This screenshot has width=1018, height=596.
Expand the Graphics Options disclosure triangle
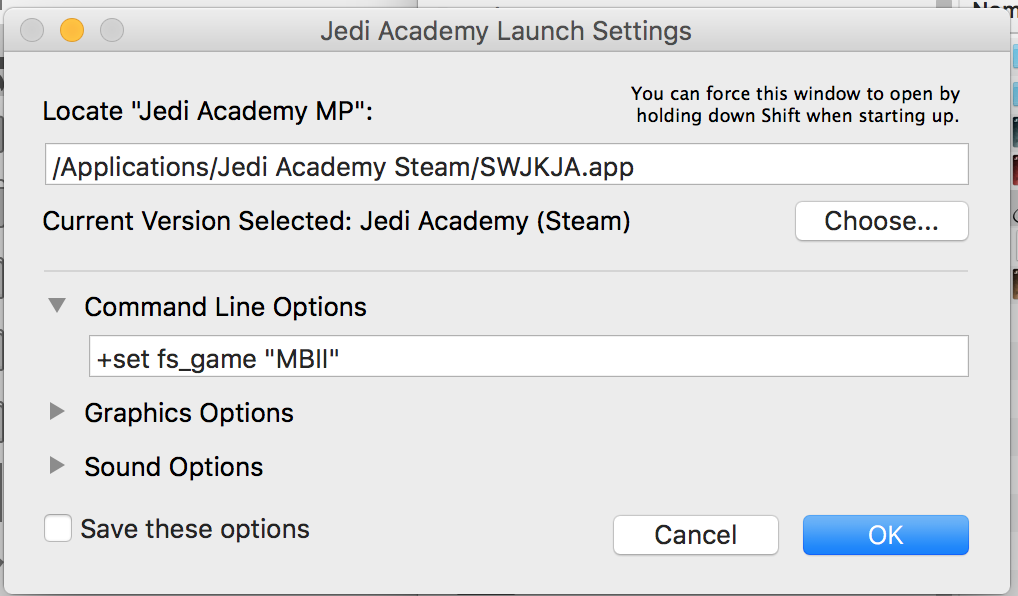pyautogui.click(x=58, y=412)
